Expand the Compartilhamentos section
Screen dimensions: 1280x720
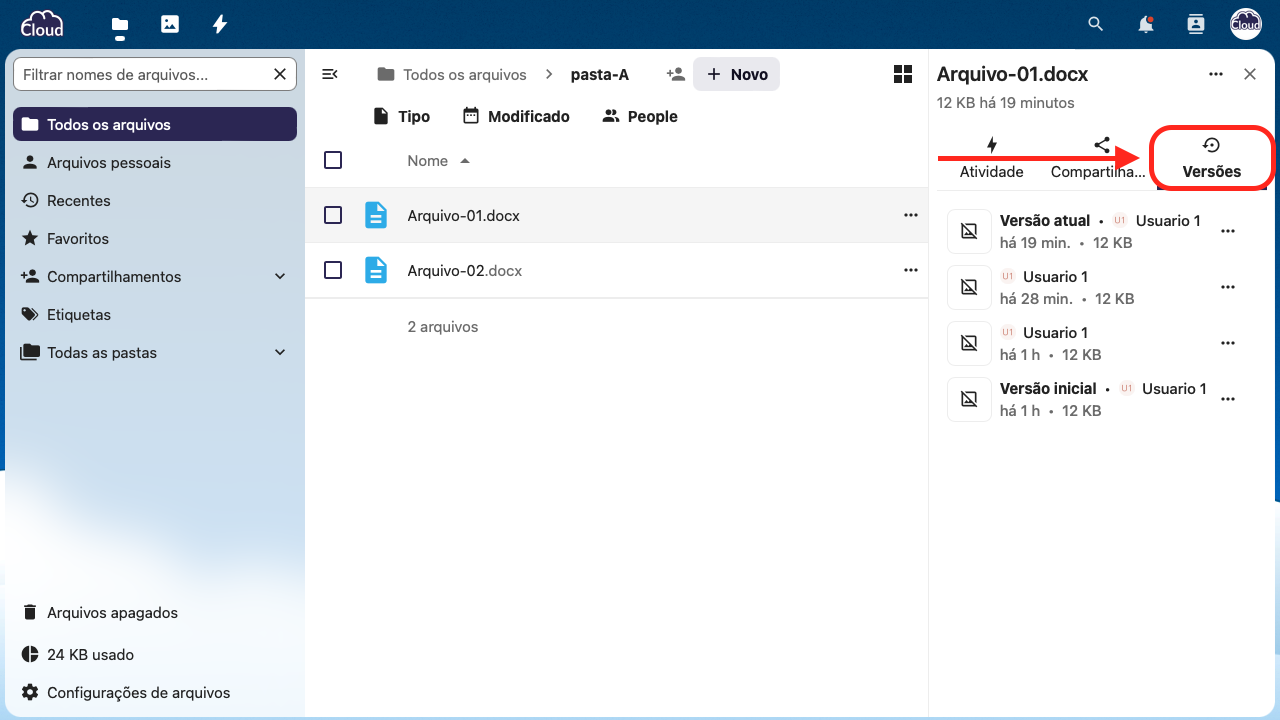280,277
